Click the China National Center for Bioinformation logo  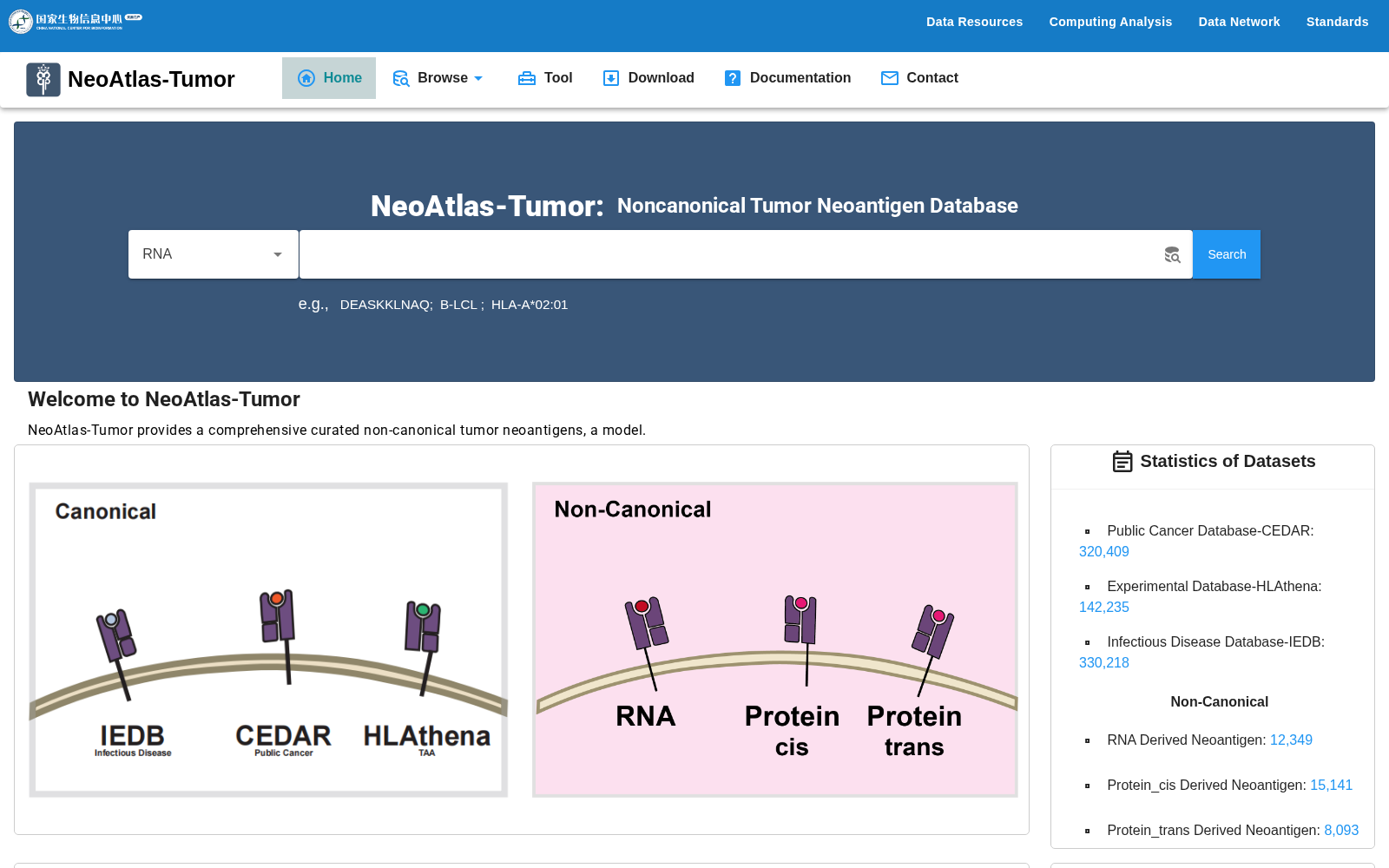(76, 21)
